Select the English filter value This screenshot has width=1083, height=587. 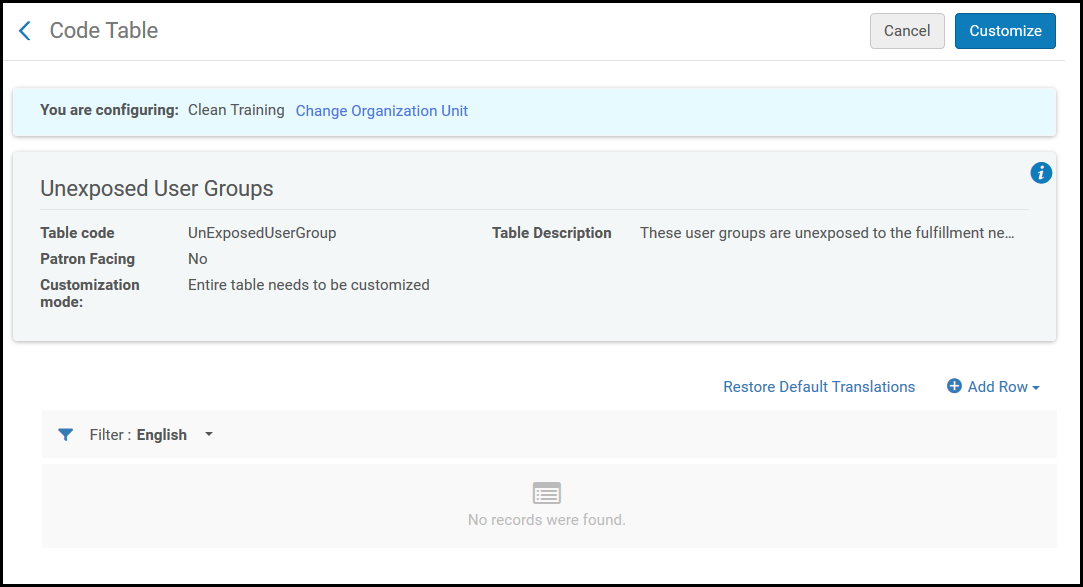[162, 435]
